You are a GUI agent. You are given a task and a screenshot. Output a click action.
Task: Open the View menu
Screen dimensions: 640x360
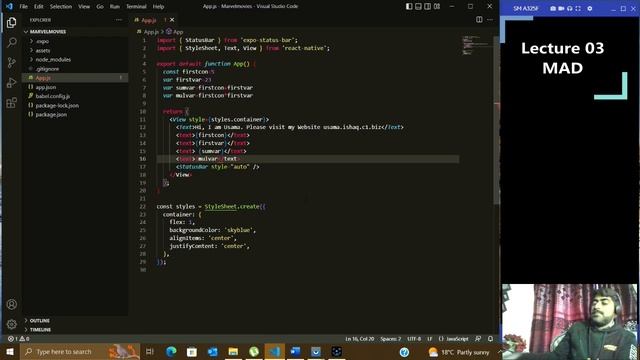pyautogui.click(x=84, y=7)
